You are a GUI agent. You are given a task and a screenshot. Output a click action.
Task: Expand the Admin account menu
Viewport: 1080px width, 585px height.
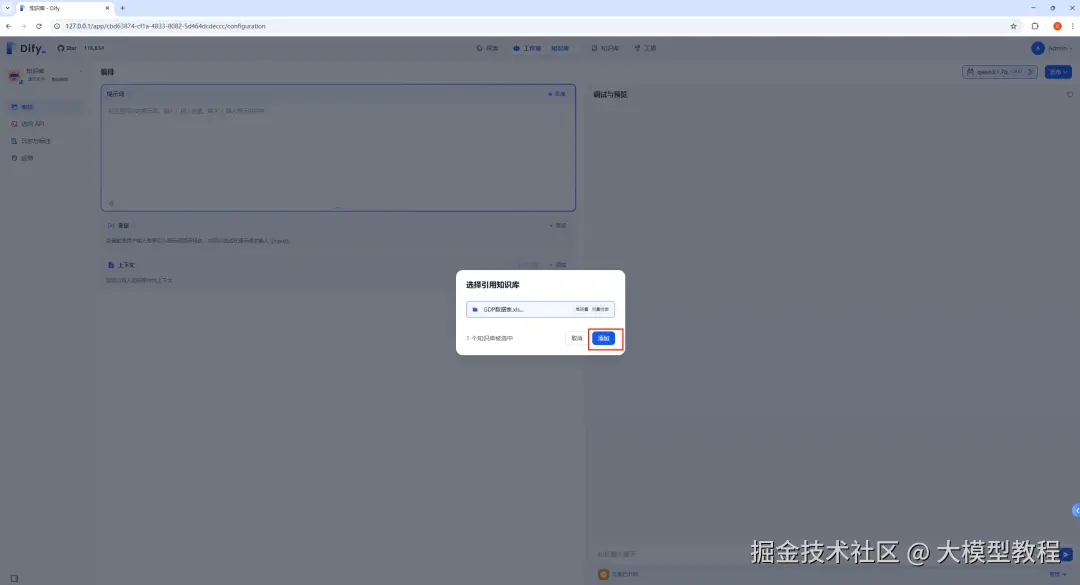[1052, 48]
